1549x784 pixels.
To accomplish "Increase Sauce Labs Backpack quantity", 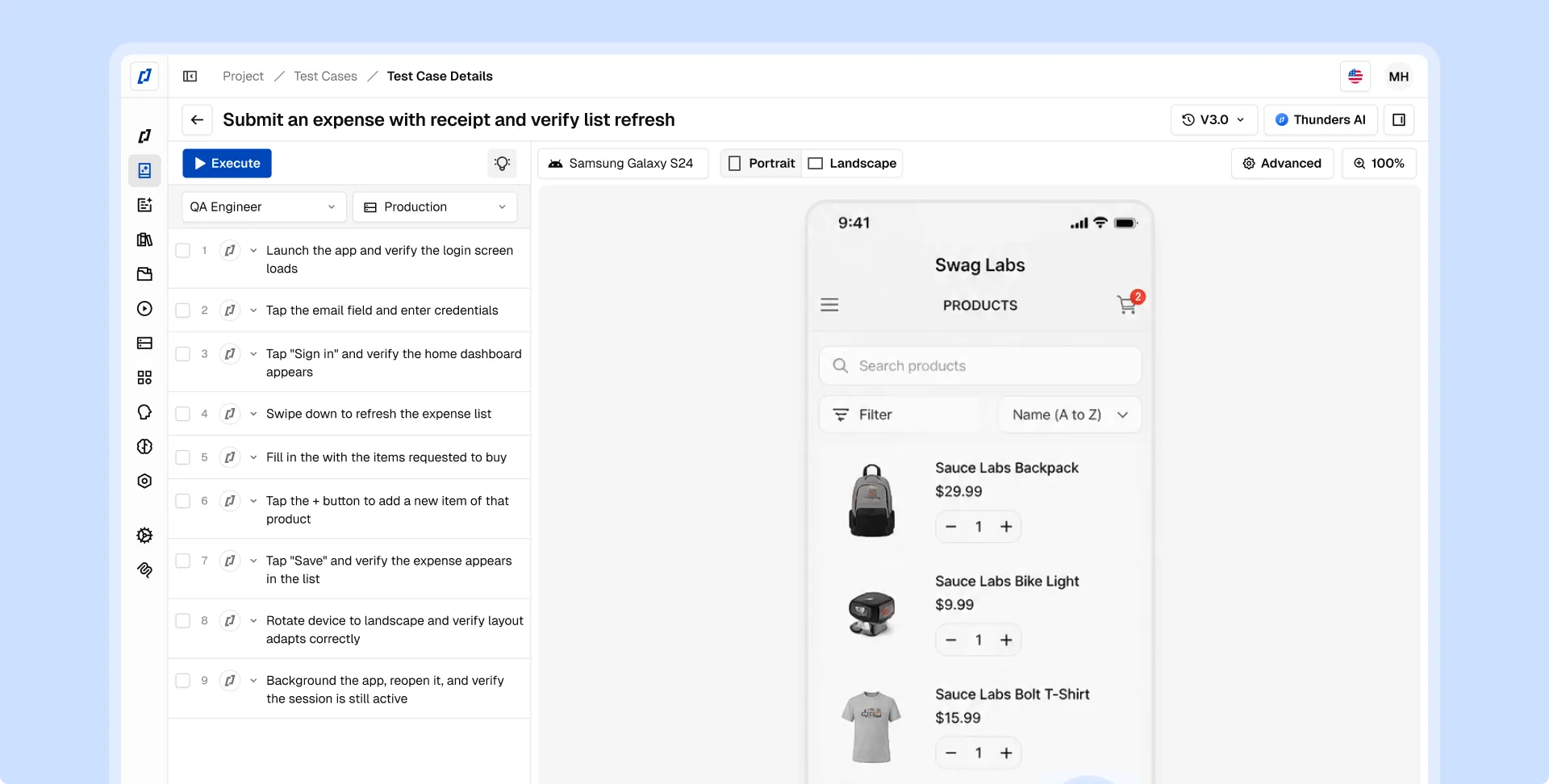I will (x=1006, y=527).
